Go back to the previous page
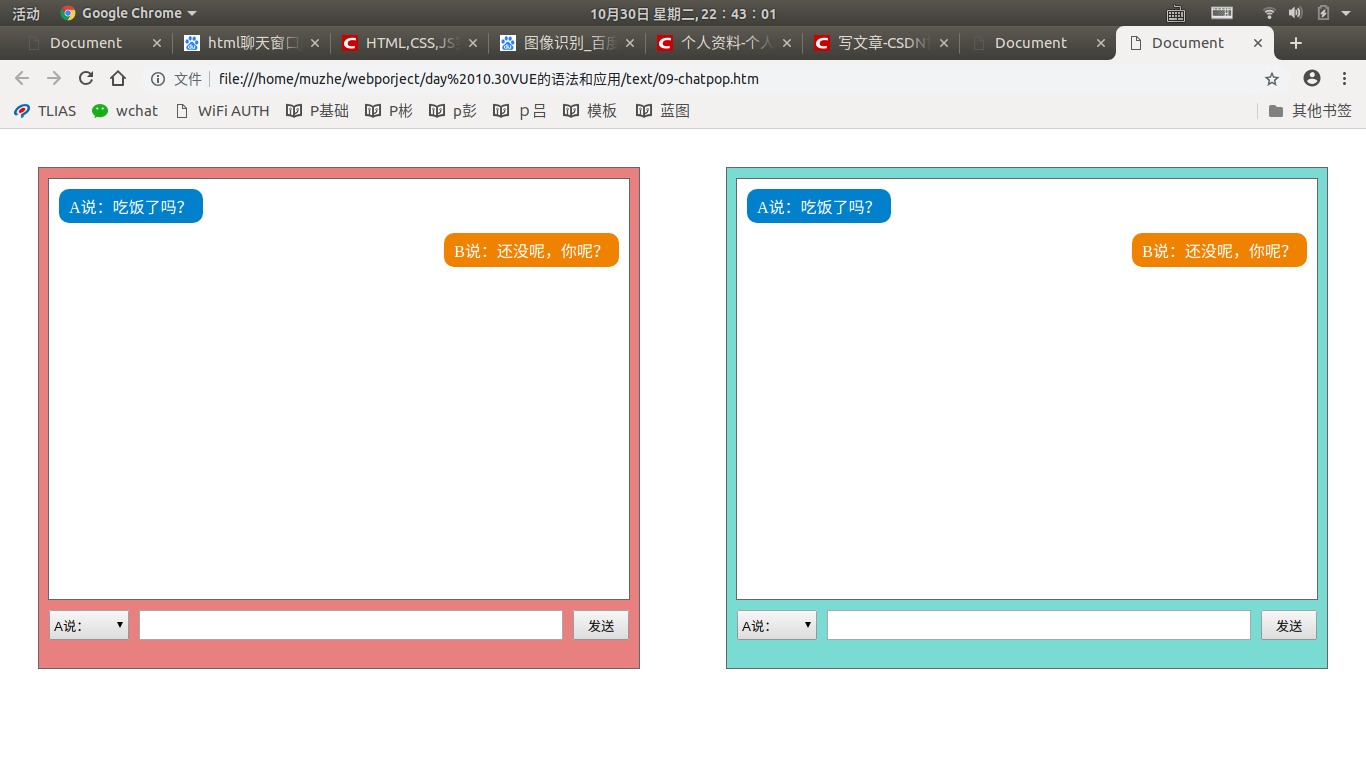Screen dimensions: 1366x768 pos(22,79)
